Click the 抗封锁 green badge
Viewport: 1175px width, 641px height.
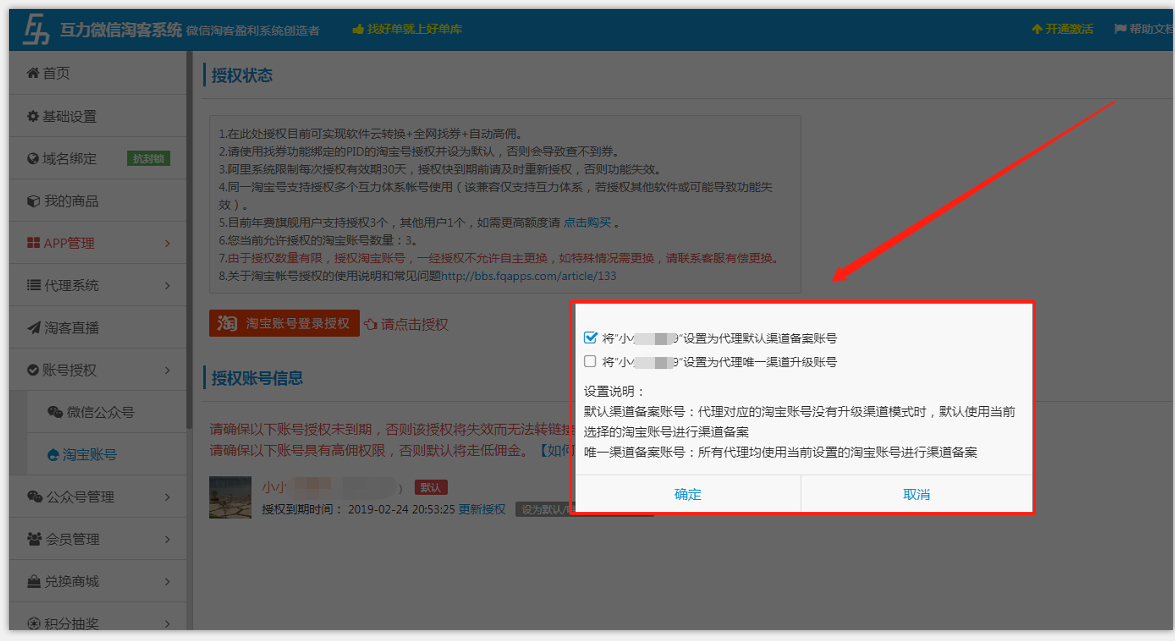tap(148, 158)
